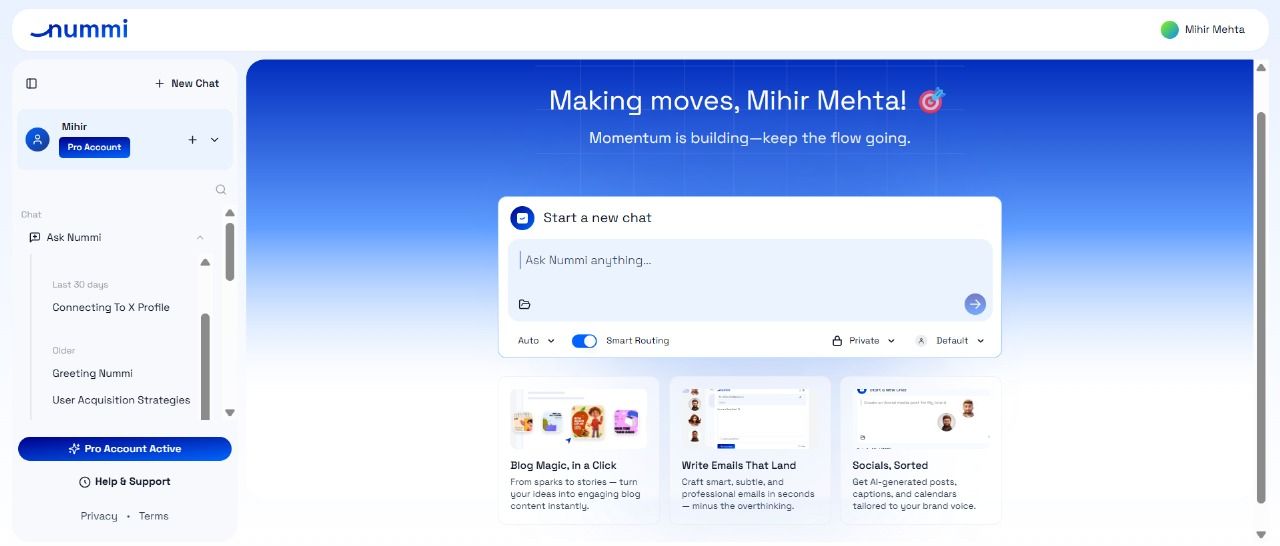Add workspace with plus icon beside Mihir
This screenshot has width=1280, height=546.
click(x=193, y=140)
